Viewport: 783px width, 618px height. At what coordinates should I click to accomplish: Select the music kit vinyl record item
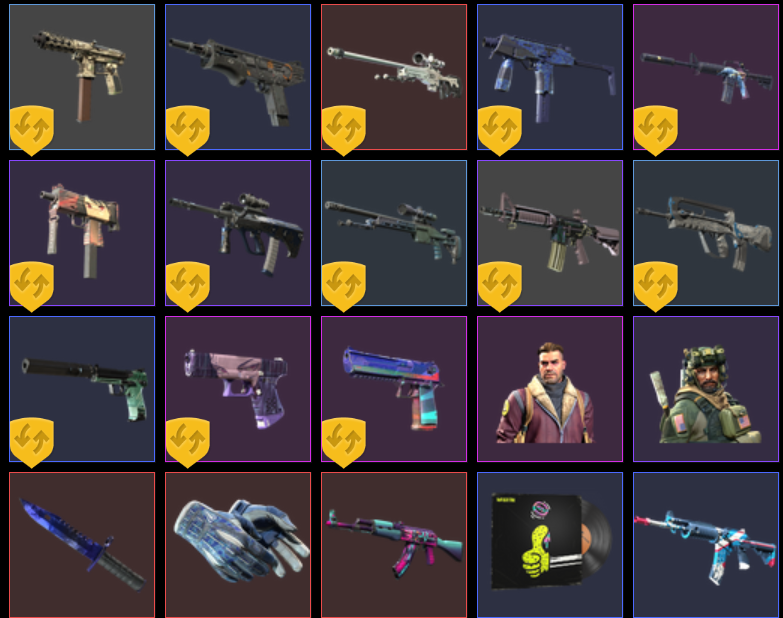550,545
